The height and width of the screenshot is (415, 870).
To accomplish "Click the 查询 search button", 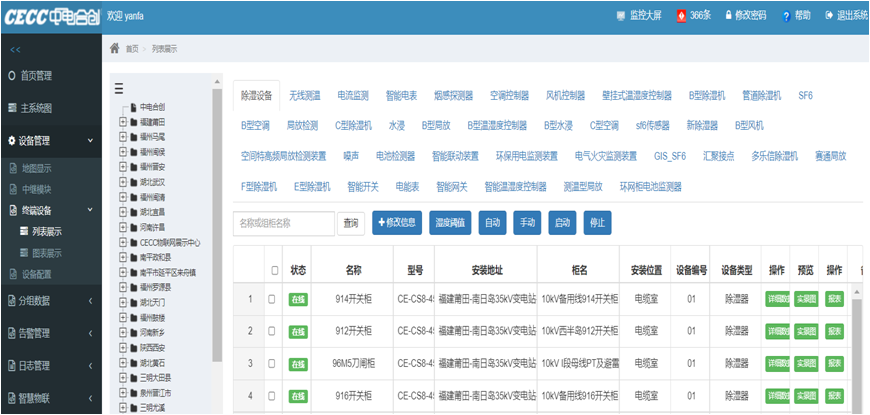I will point(350,223).
